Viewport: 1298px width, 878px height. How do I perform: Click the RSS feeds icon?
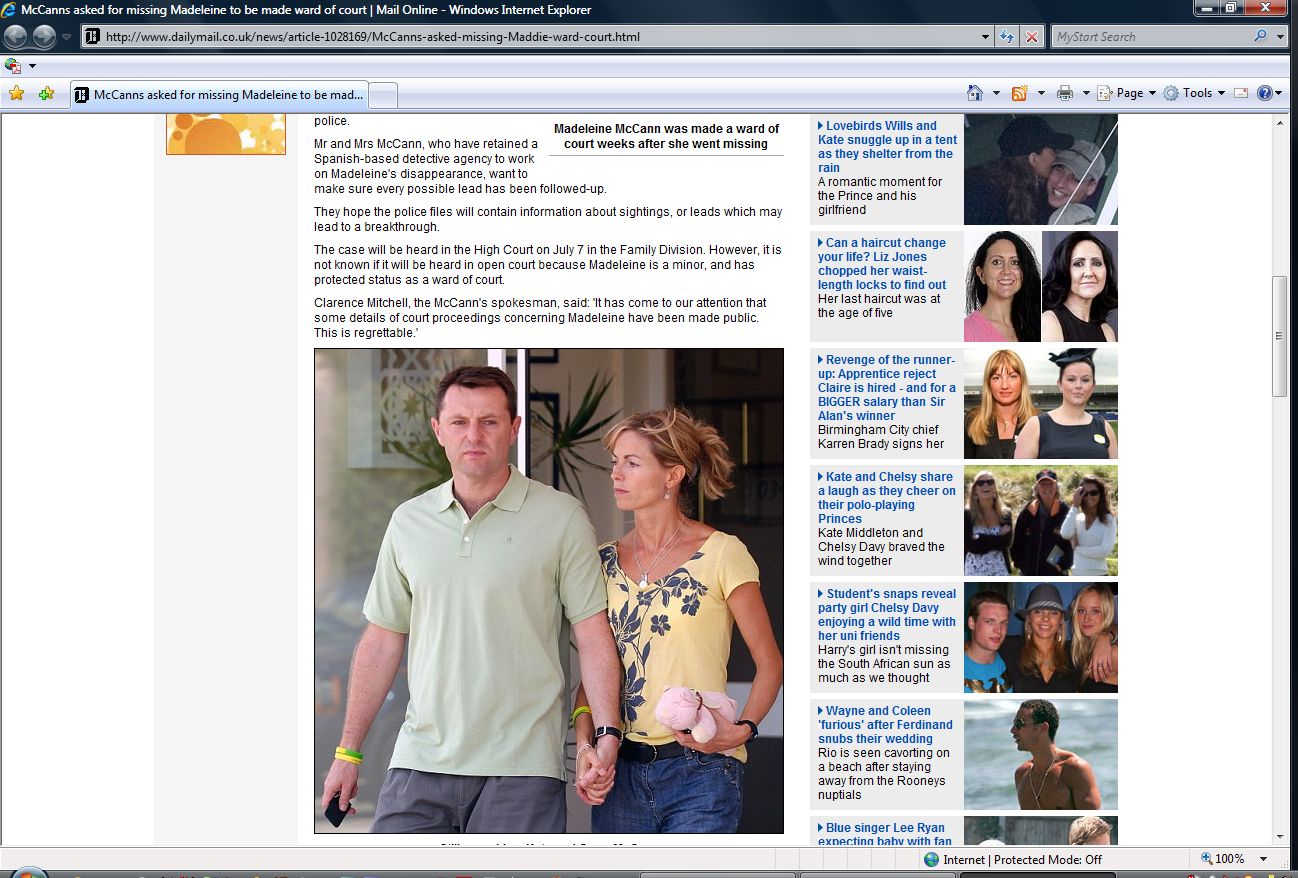click(1020, 93)
